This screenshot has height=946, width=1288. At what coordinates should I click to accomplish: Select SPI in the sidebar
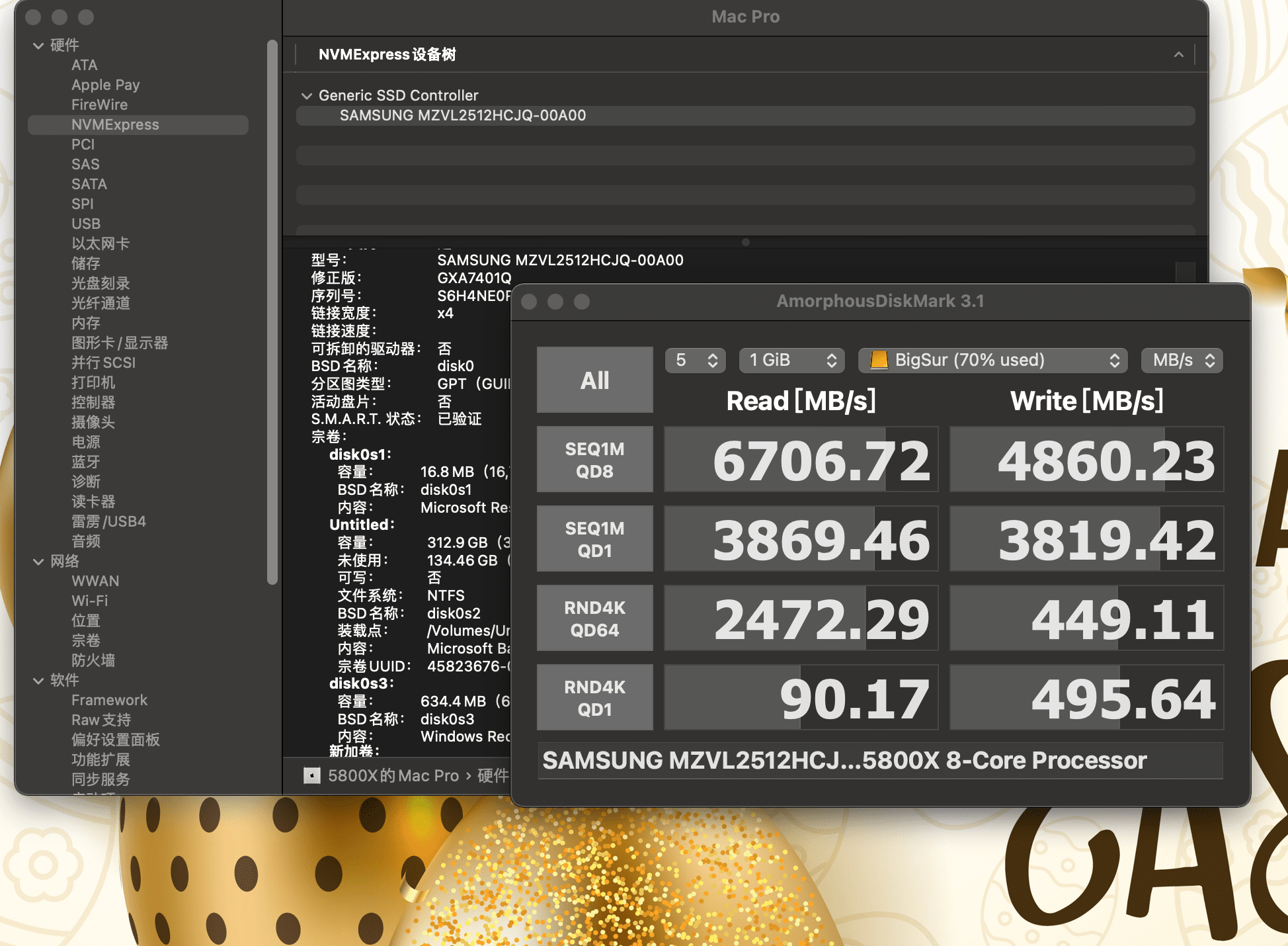(x=83, y=204)
